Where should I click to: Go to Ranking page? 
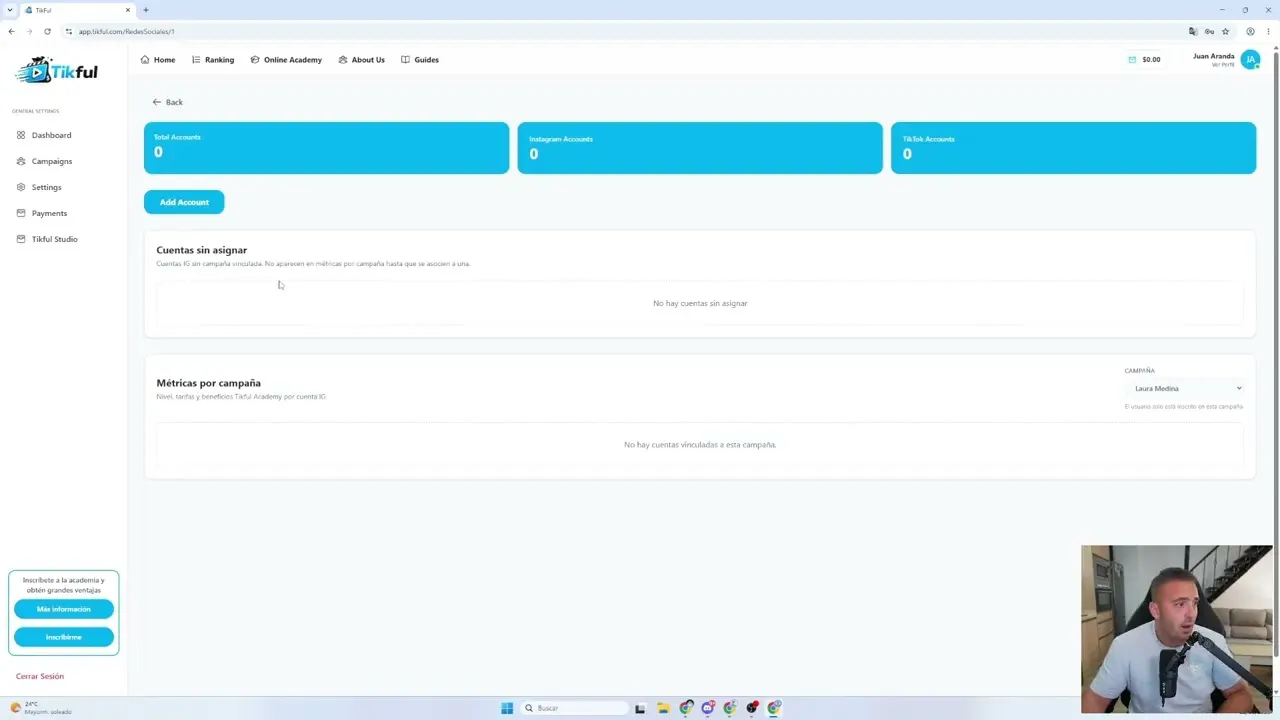click(213, 60)
